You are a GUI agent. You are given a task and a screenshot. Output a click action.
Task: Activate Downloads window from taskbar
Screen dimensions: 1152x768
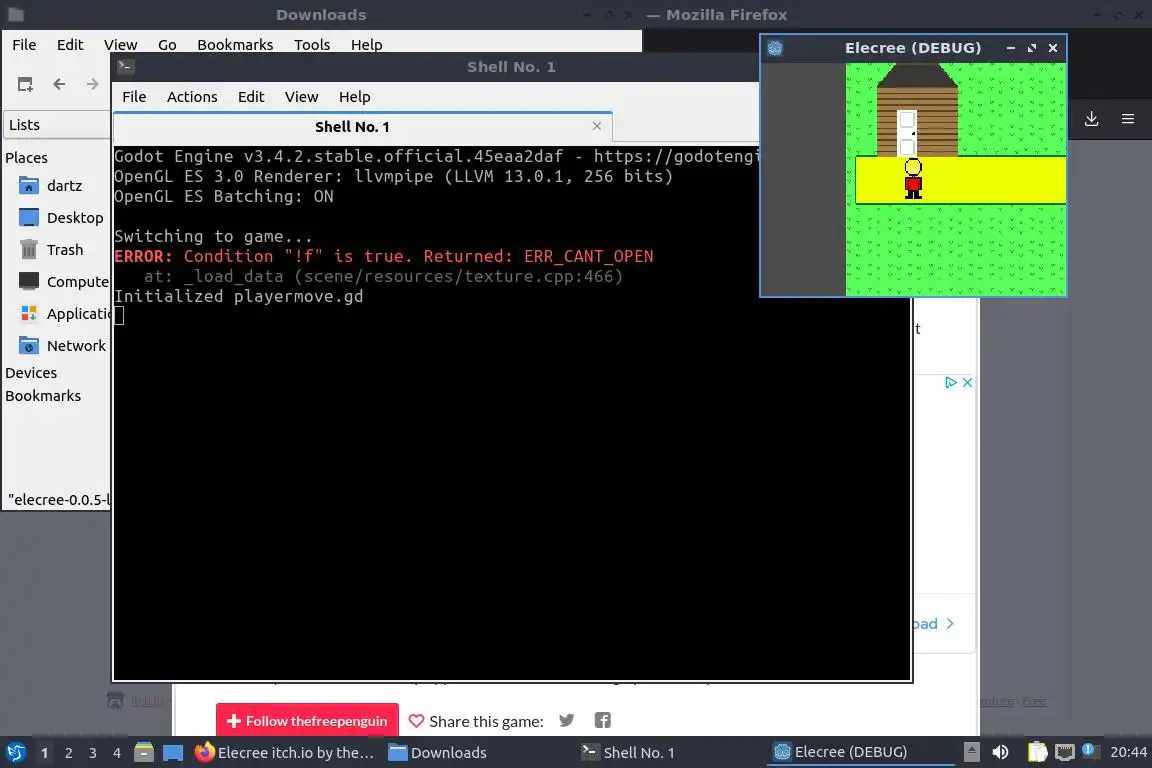click(x=438, y=753)
